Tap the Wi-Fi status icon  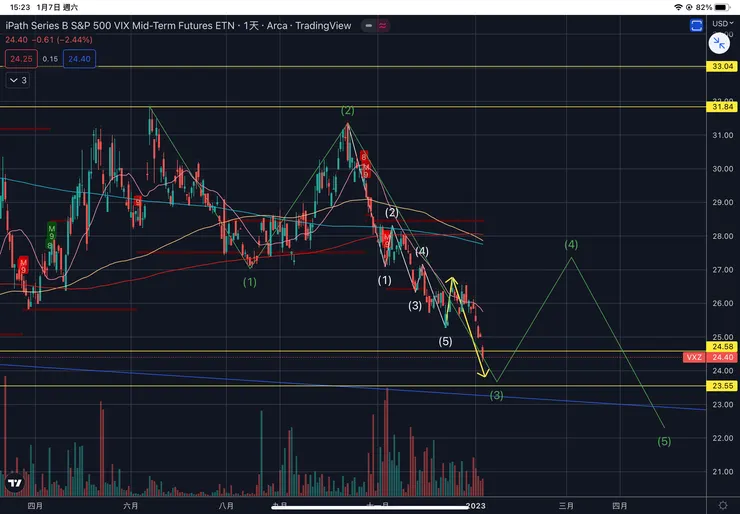tap(678, 7)
